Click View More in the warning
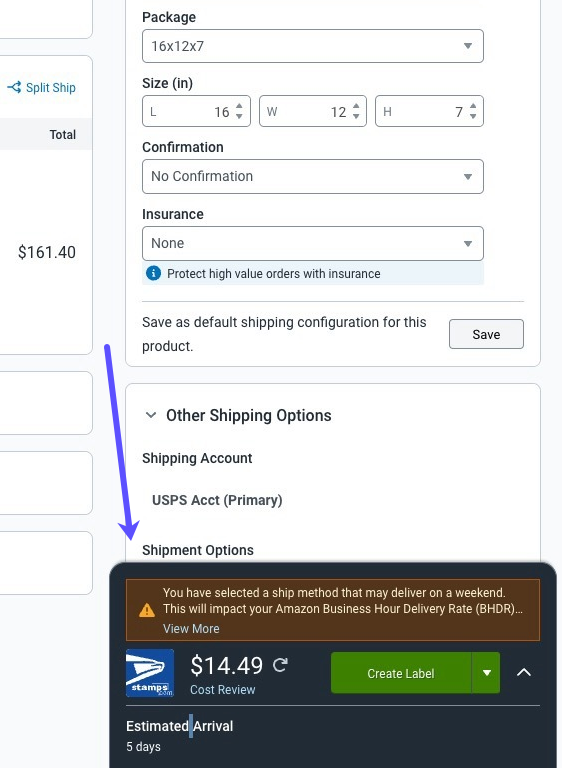 pos(191,628)
